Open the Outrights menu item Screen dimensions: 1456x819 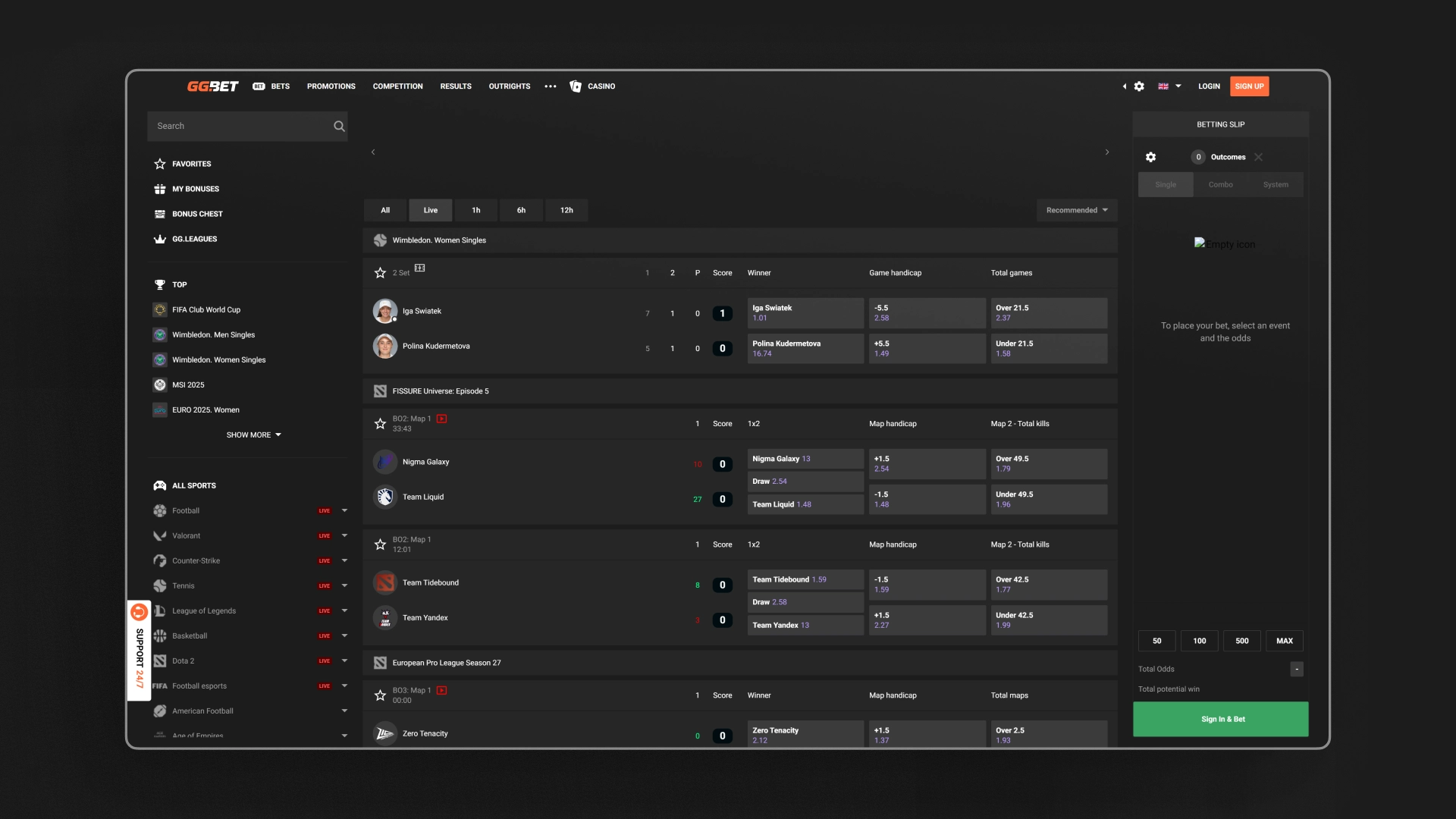(510, 86)
